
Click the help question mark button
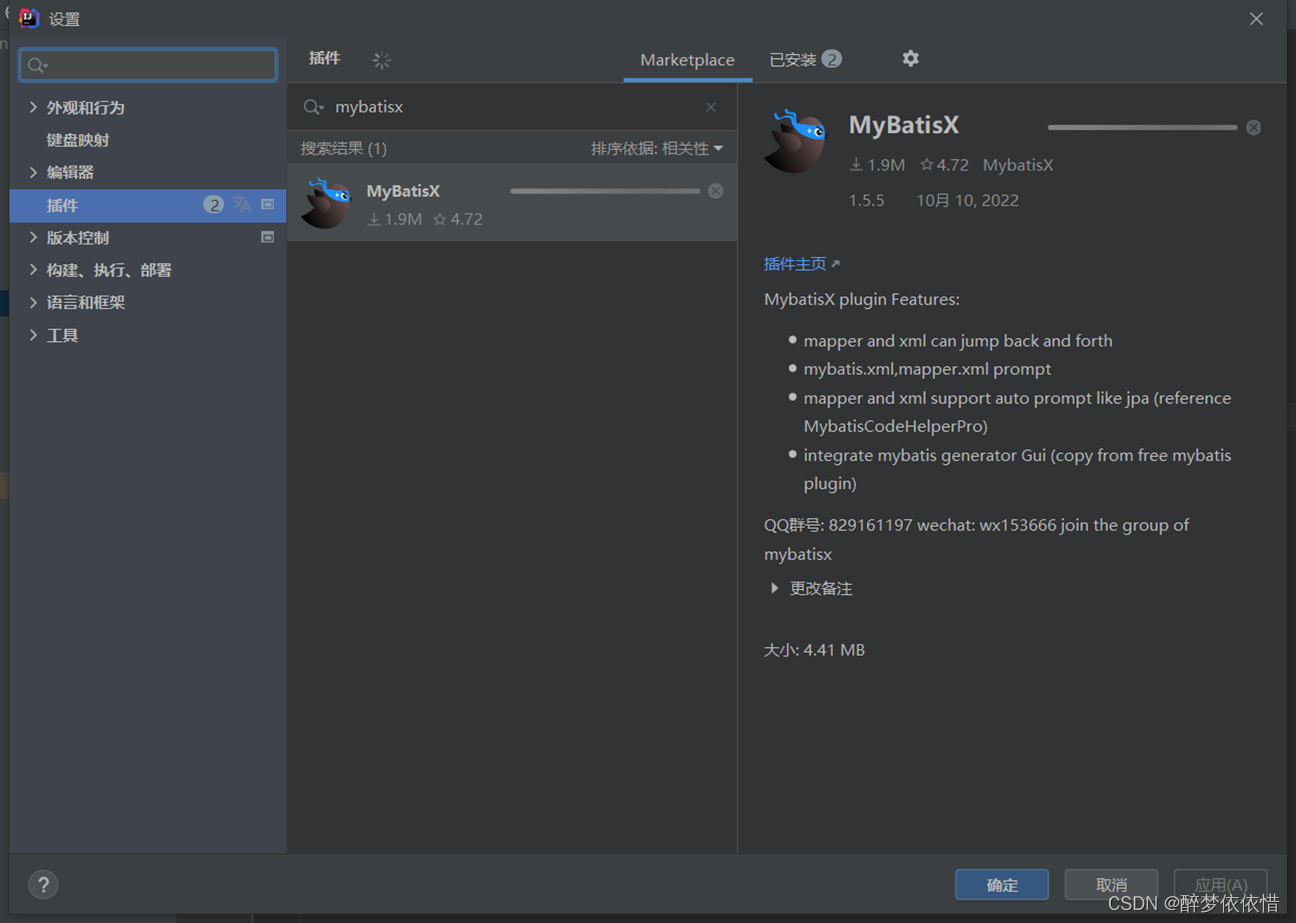click(43, 884)
